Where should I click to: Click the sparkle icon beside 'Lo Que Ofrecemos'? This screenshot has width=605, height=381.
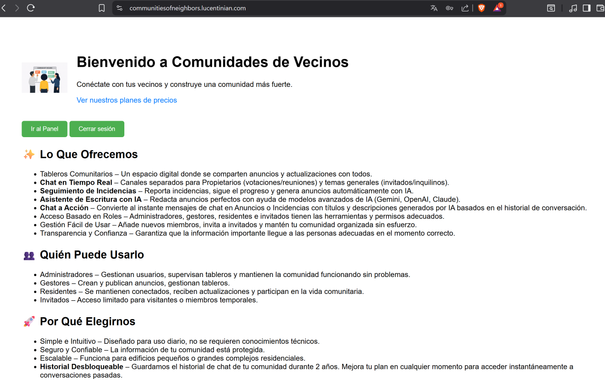pyautogui.click(x=29, y=154)
